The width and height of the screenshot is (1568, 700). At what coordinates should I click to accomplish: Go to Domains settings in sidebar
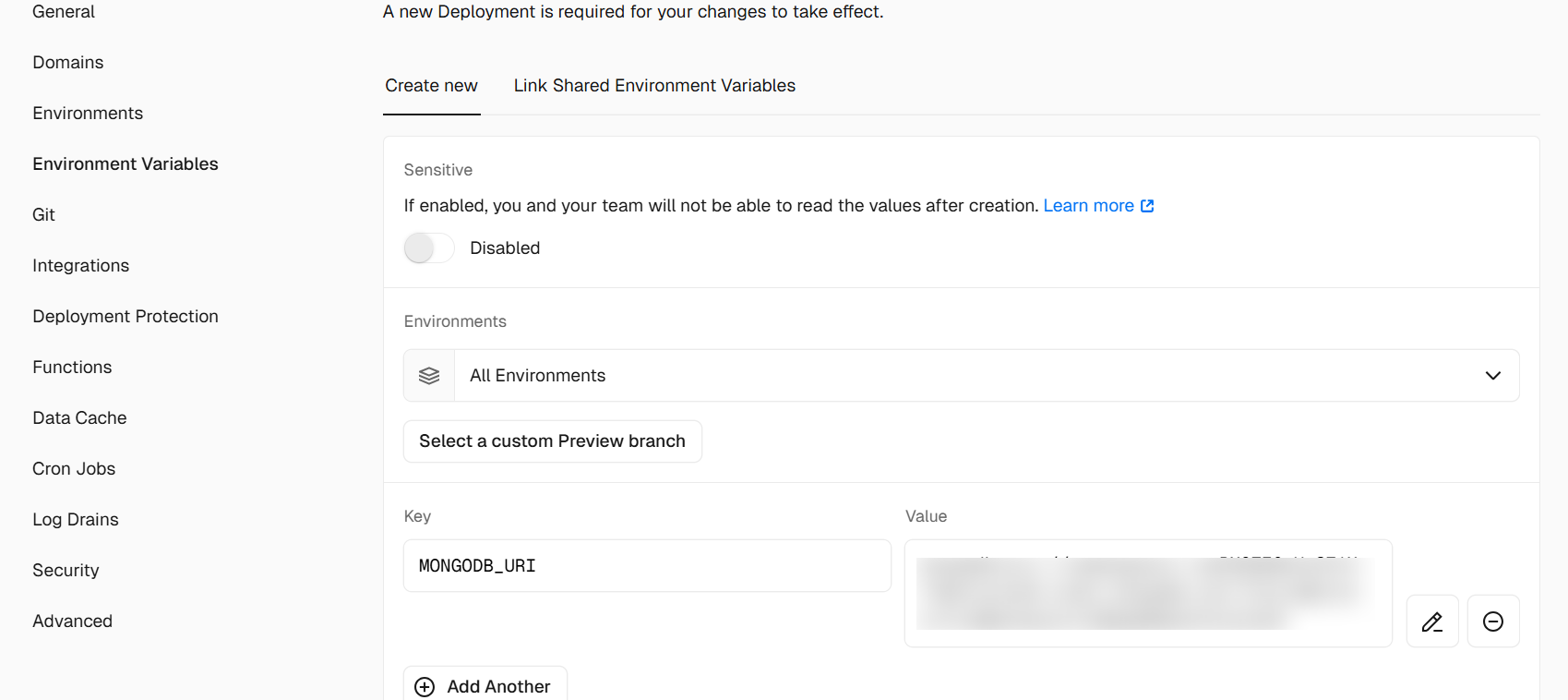pos(68,63)
